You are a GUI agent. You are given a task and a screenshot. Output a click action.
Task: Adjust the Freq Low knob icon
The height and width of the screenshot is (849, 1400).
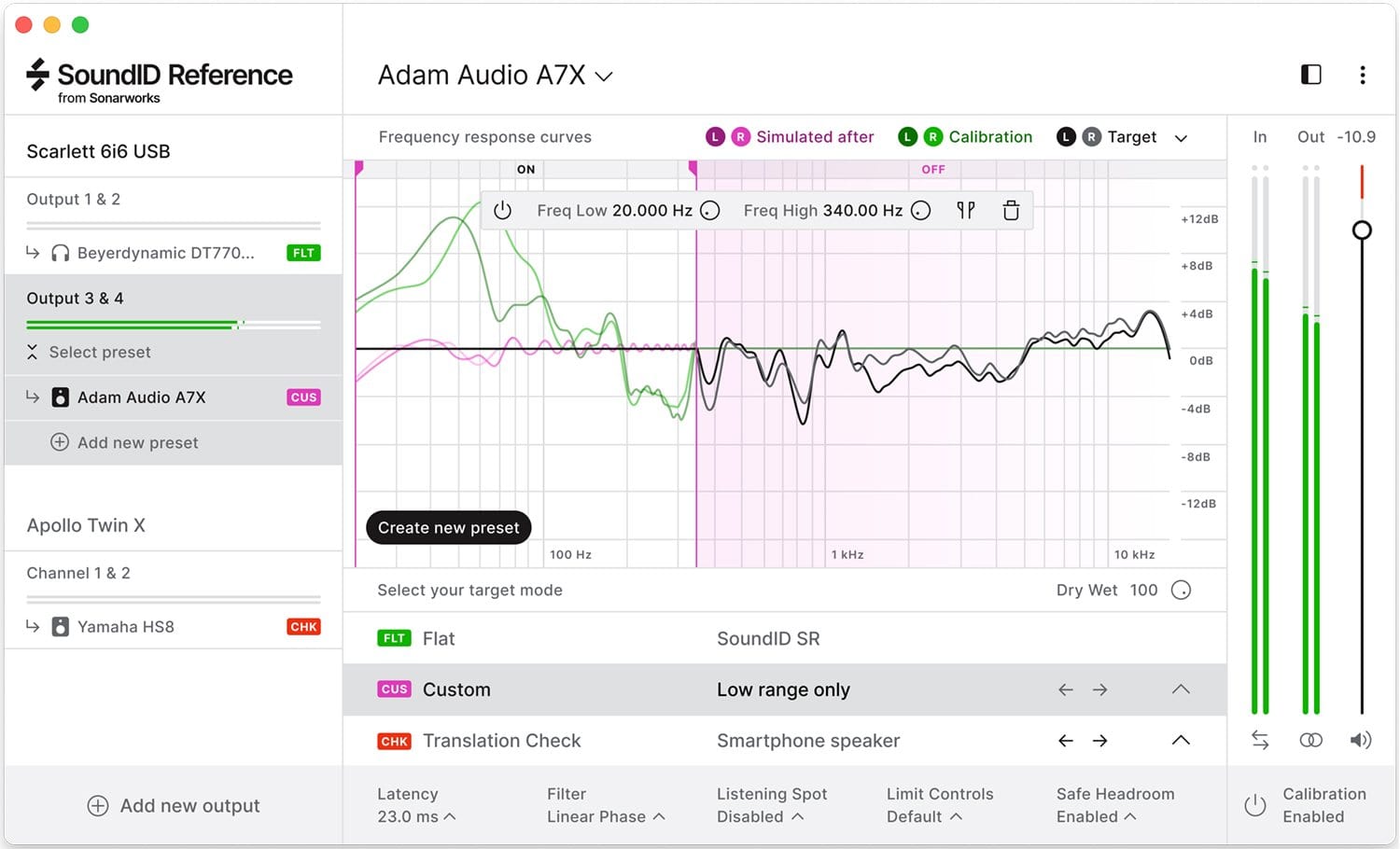click(710, 211)
